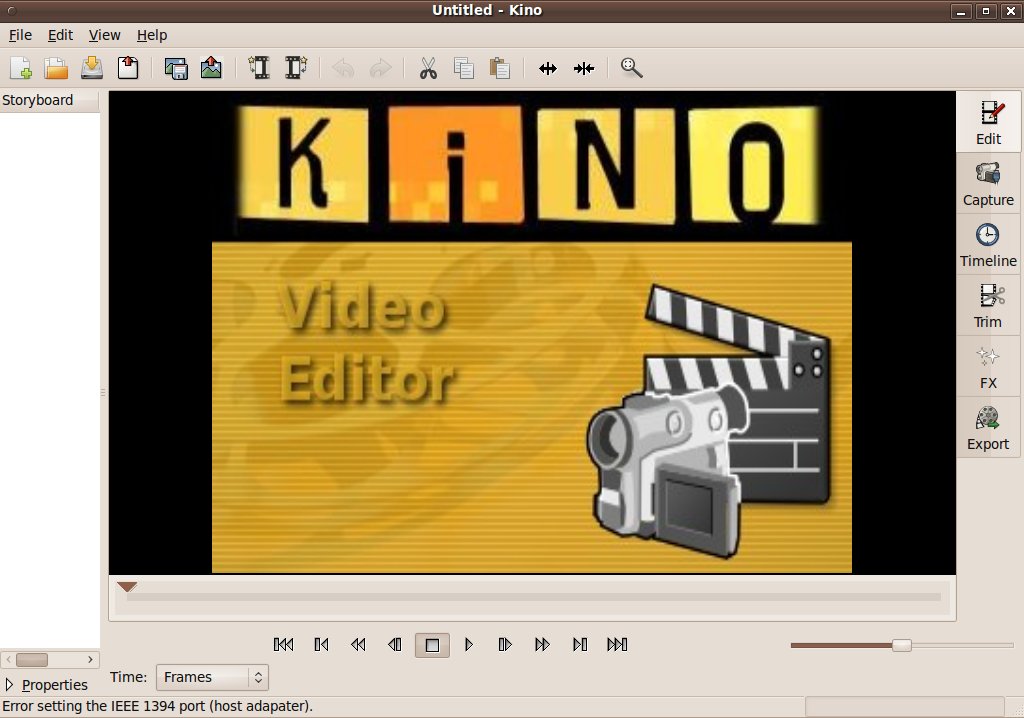The image size is (1024, 718).
Task: Open the Timeline view
Action: 988,244
